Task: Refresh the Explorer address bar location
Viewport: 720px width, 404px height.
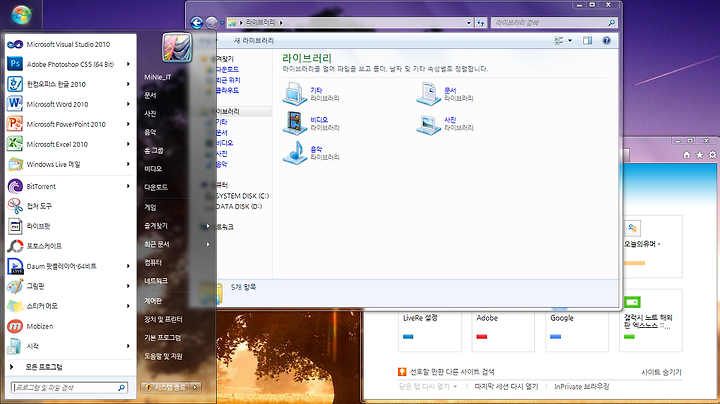Action: coord(481,22)
